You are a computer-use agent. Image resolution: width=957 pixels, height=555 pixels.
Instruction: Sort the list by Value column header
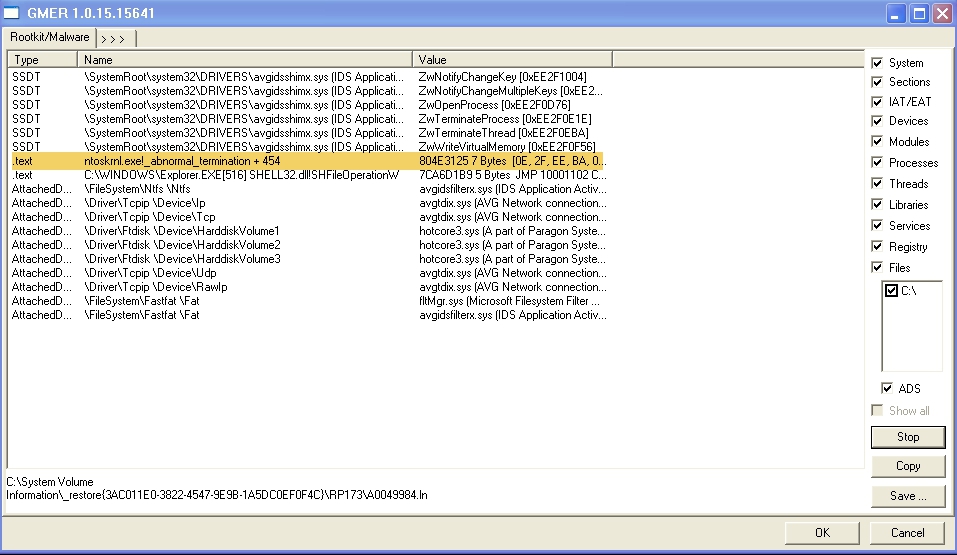512,60
